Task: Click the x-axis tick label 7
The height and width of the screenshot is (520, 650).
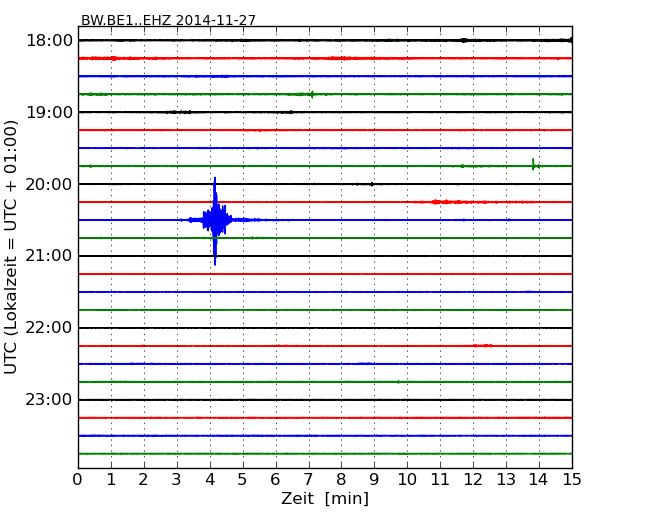Action: coord(308,480)
